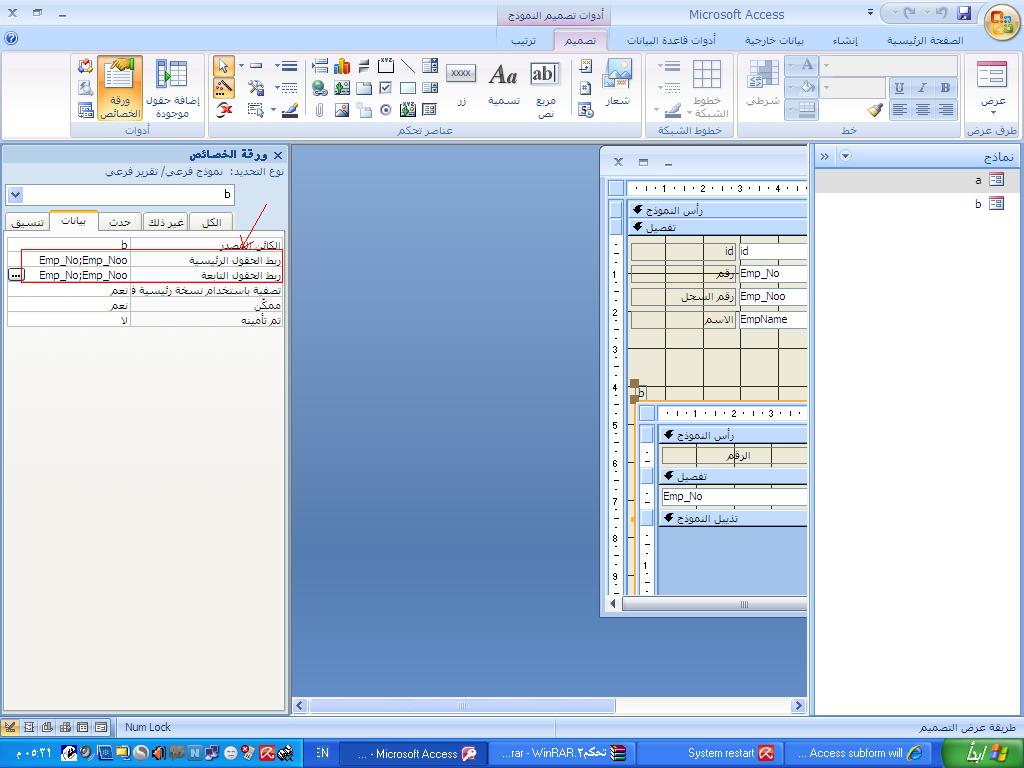Toggle Italic formatting
Screen dimensions: 1024x768
pos(922,88)
